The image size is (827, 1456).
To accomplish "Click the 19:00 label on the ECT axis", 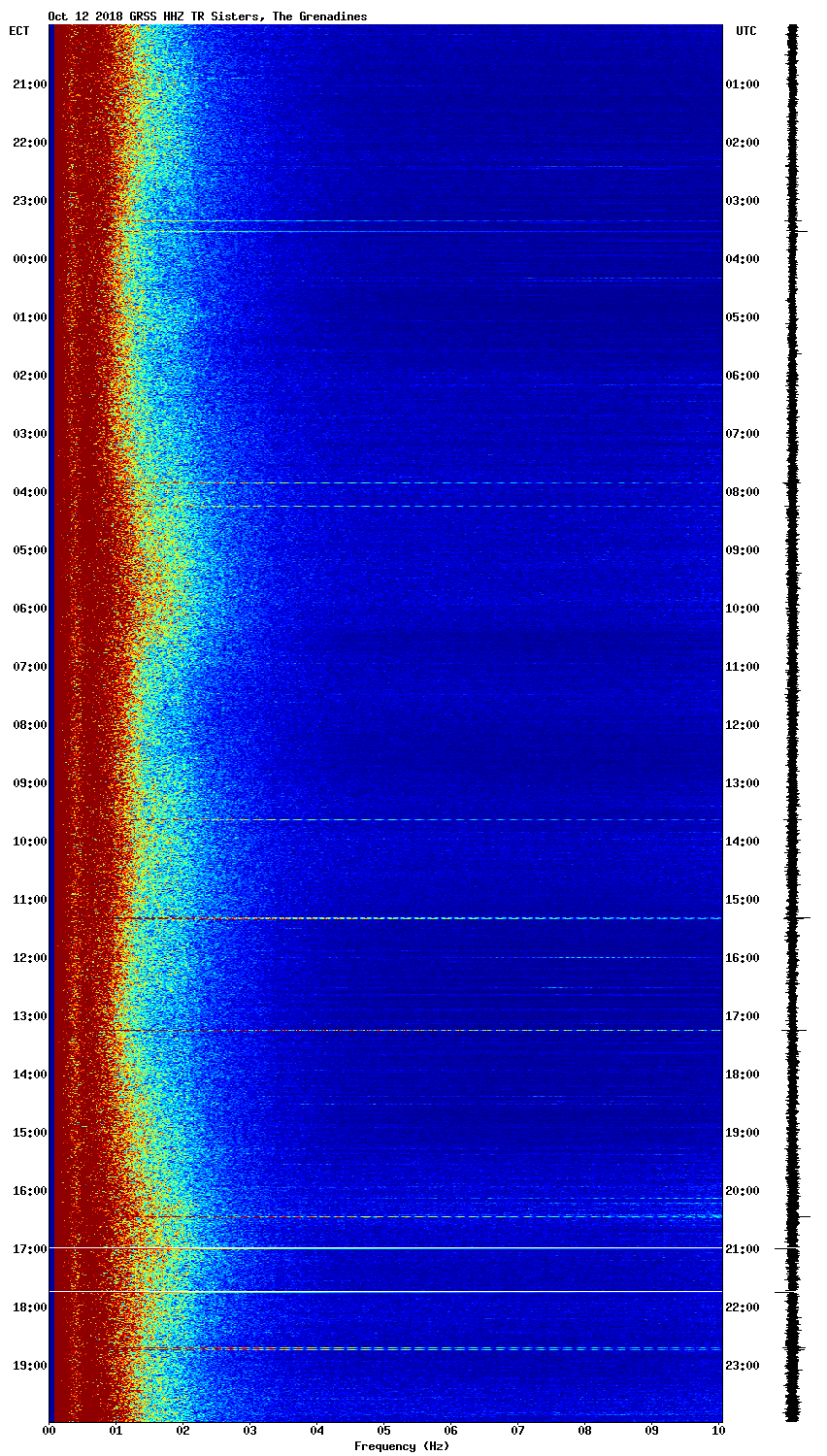I will 29,1366.
